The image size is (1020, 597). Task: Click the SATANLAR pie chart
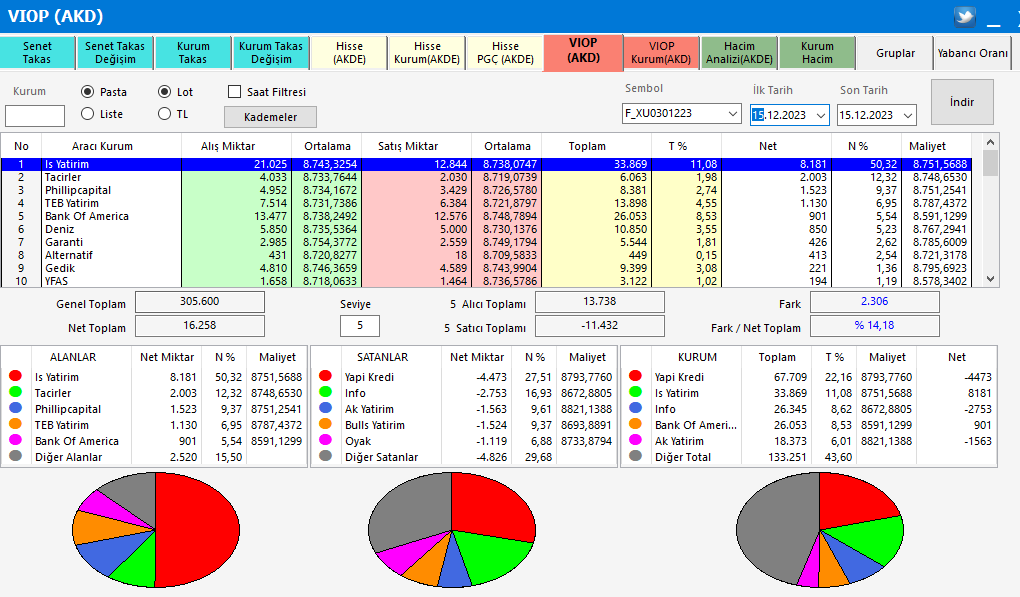[x=452, y=530]
